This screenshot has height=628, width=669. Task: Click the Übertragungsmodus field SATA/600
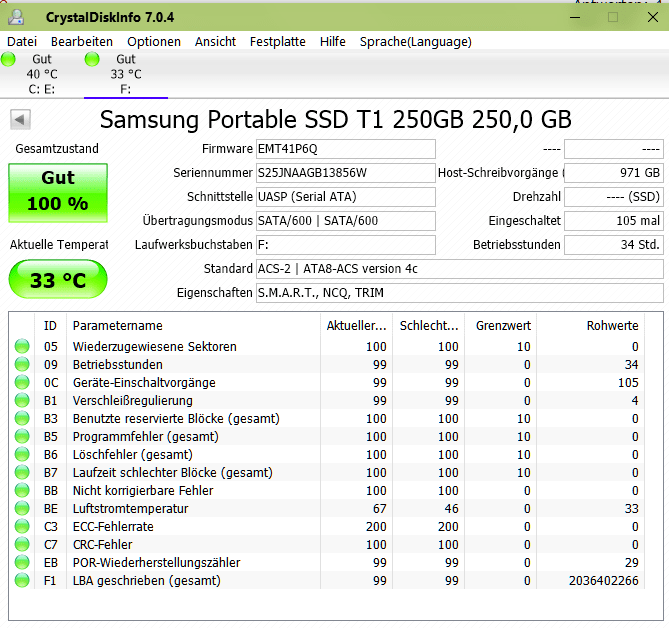[x=346, y=221]
